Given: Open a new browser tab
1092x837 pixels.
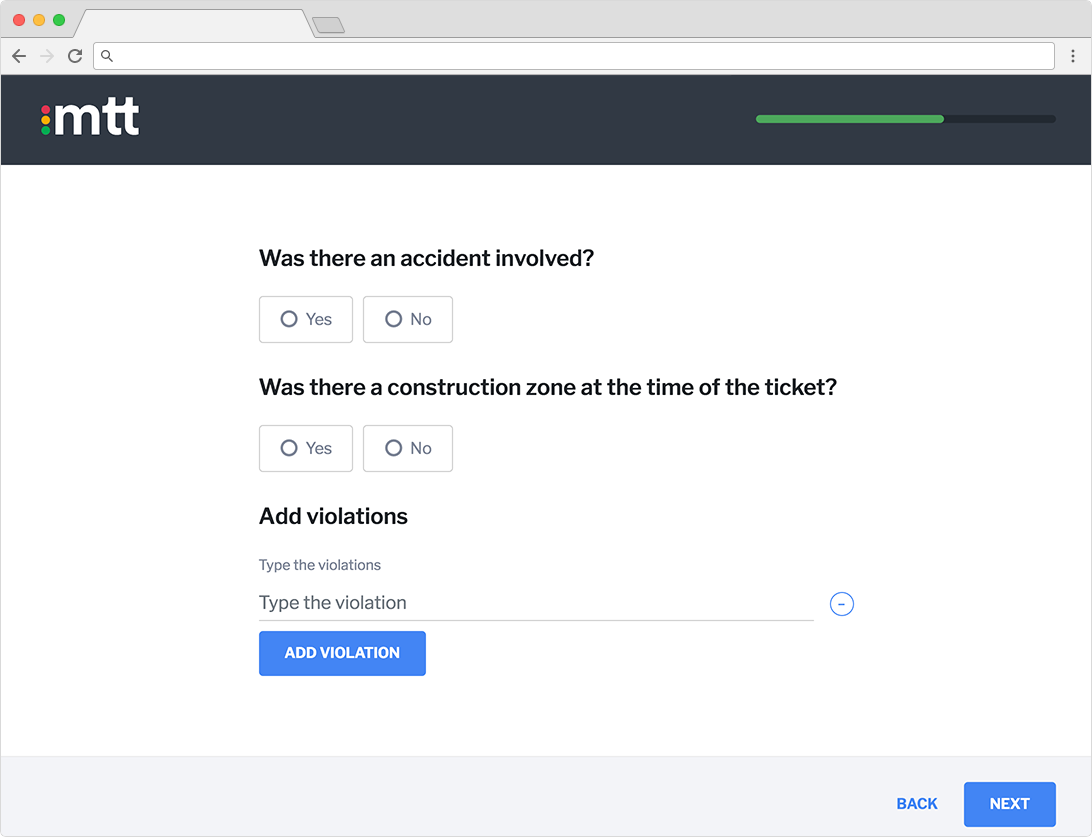Looking at the screenshot, I should pyautogui.click(x=329, y=26).
